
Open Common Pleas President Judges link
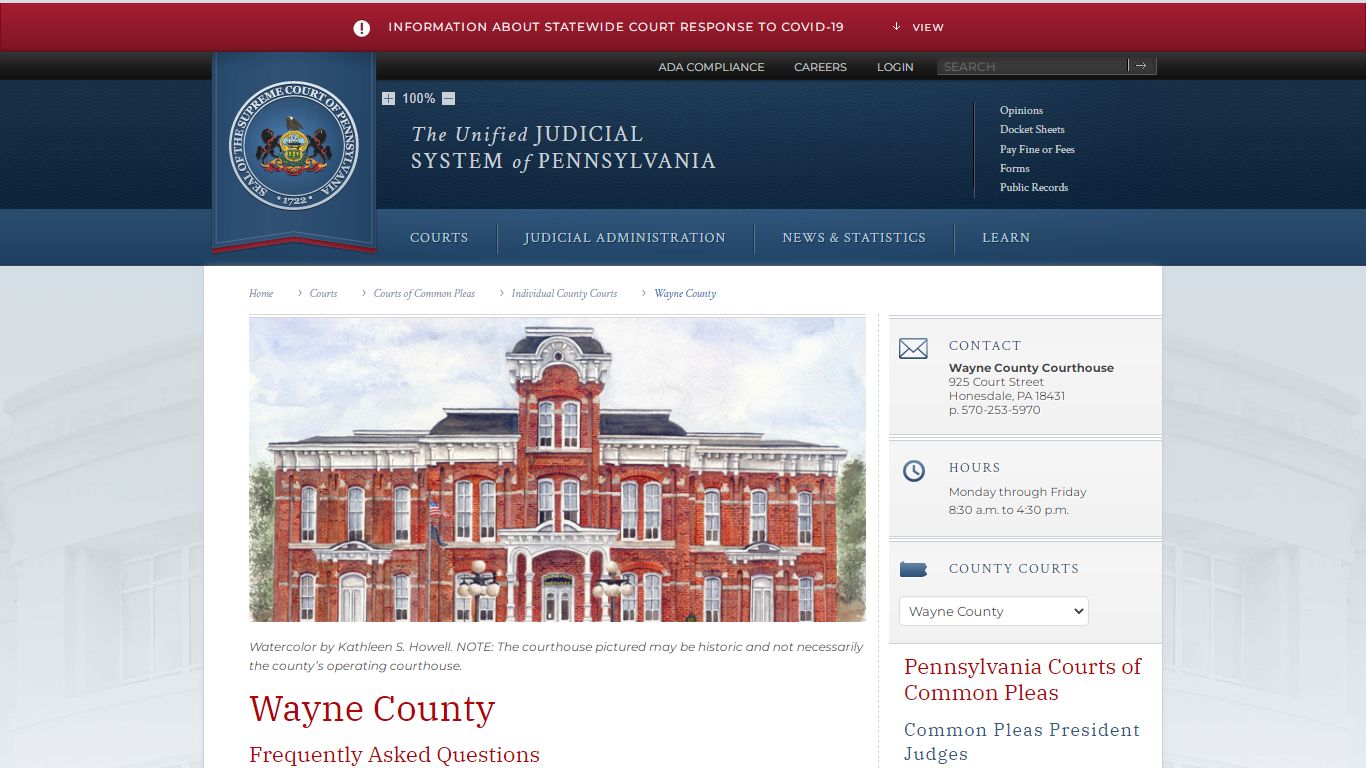[1022, 742]
